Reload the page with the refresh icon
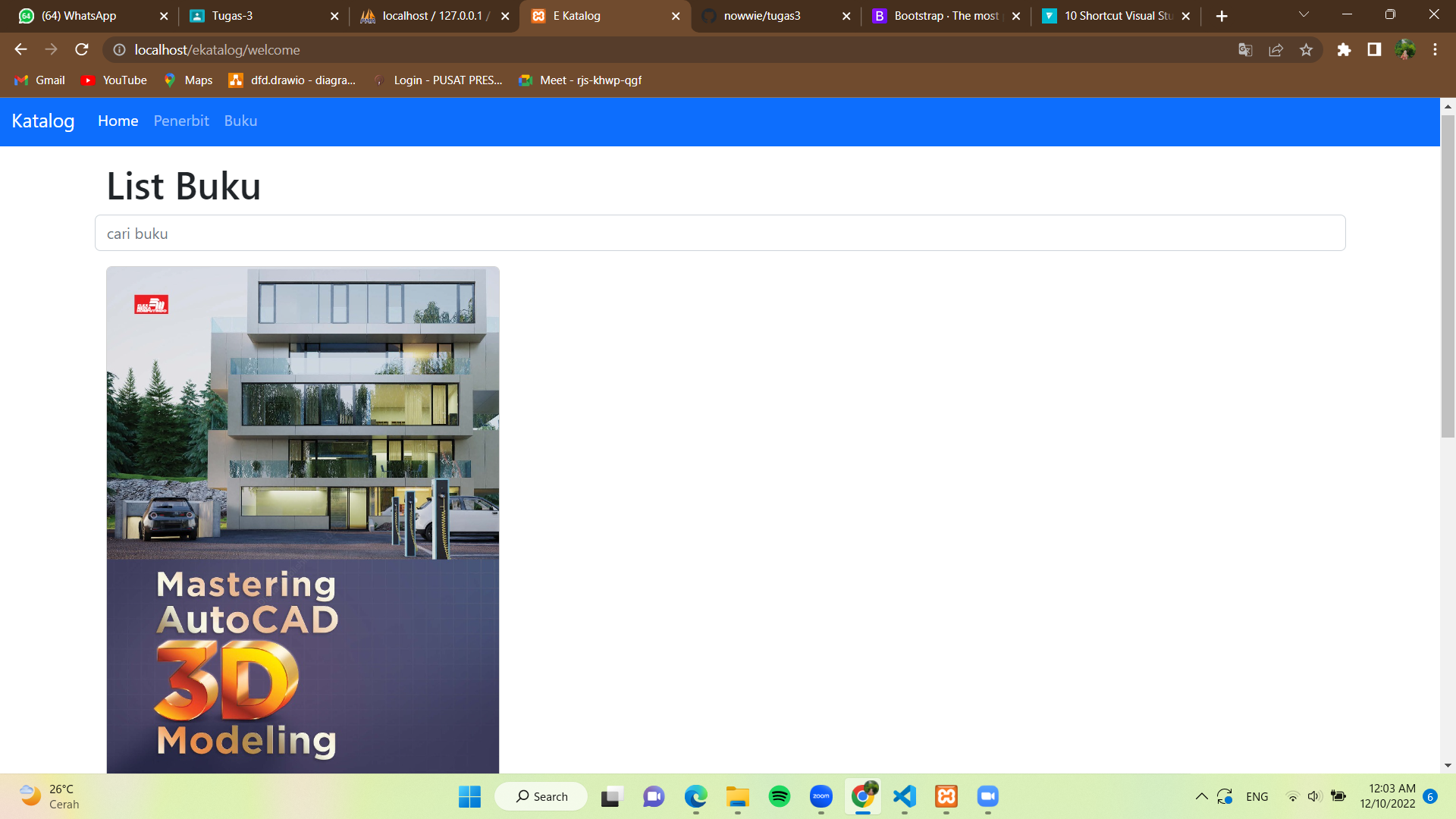Screen dimensions: 1456x819 [82, 49]
